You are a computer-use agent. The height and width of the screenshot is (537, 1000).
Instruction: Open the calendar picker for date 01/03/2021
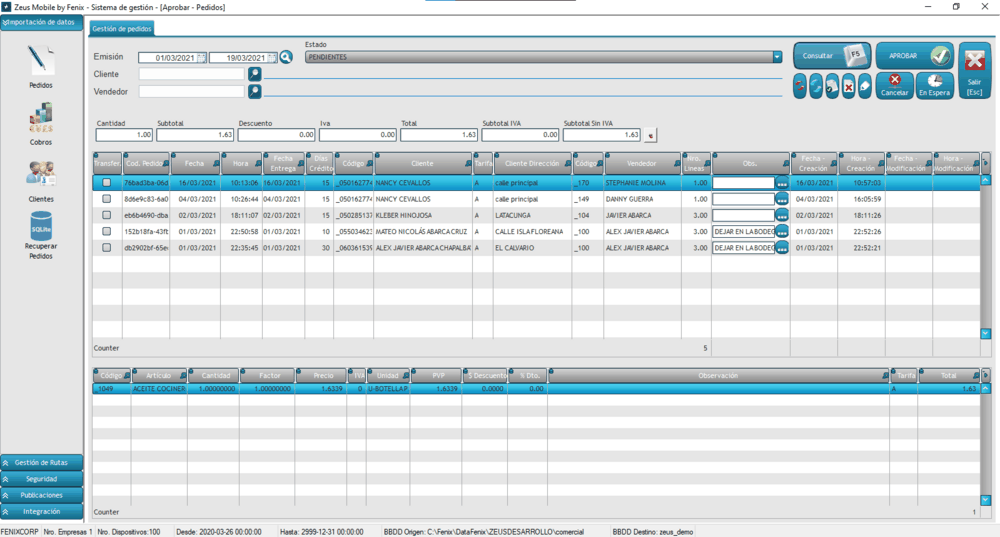[202, 58]
